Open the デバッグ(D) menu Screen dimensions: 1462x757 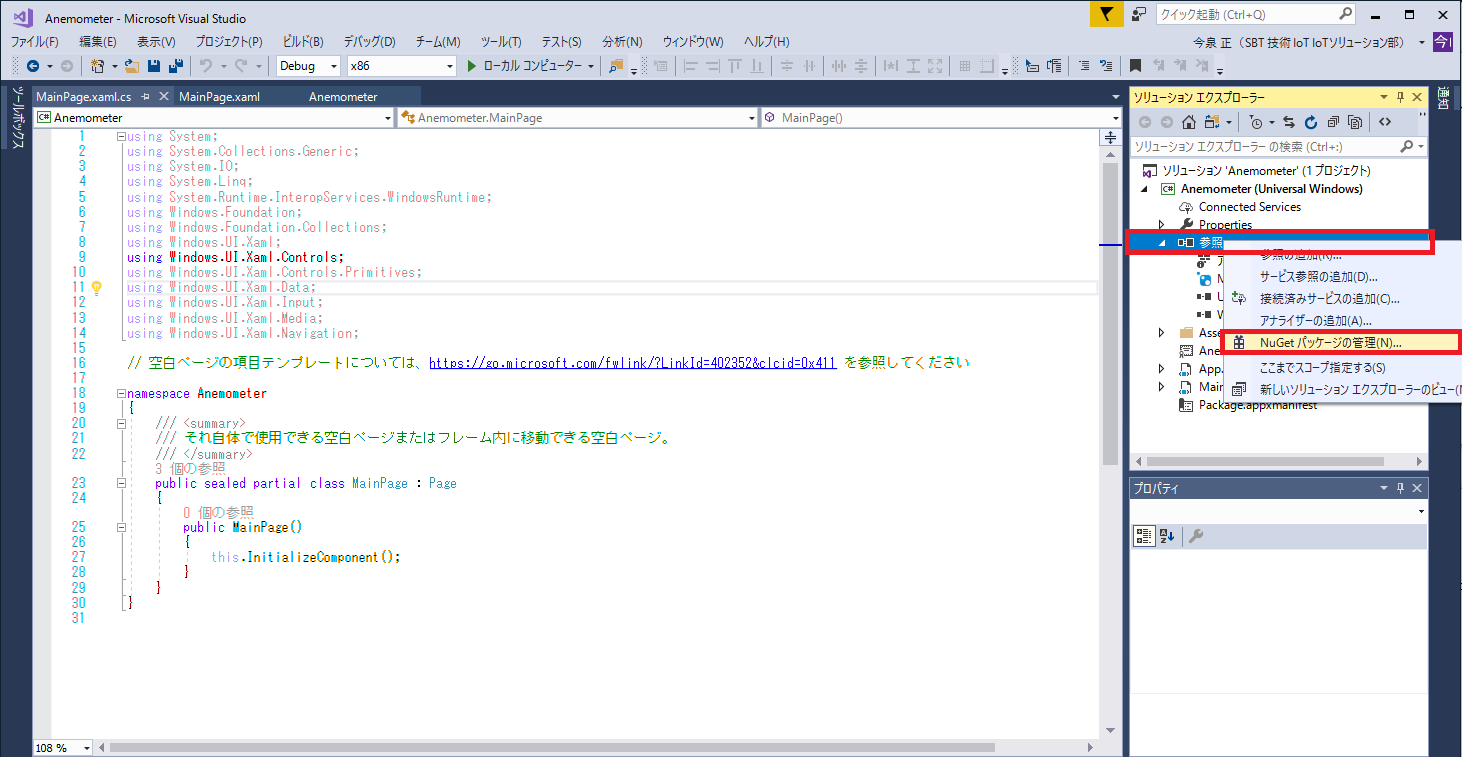(370, 41)
